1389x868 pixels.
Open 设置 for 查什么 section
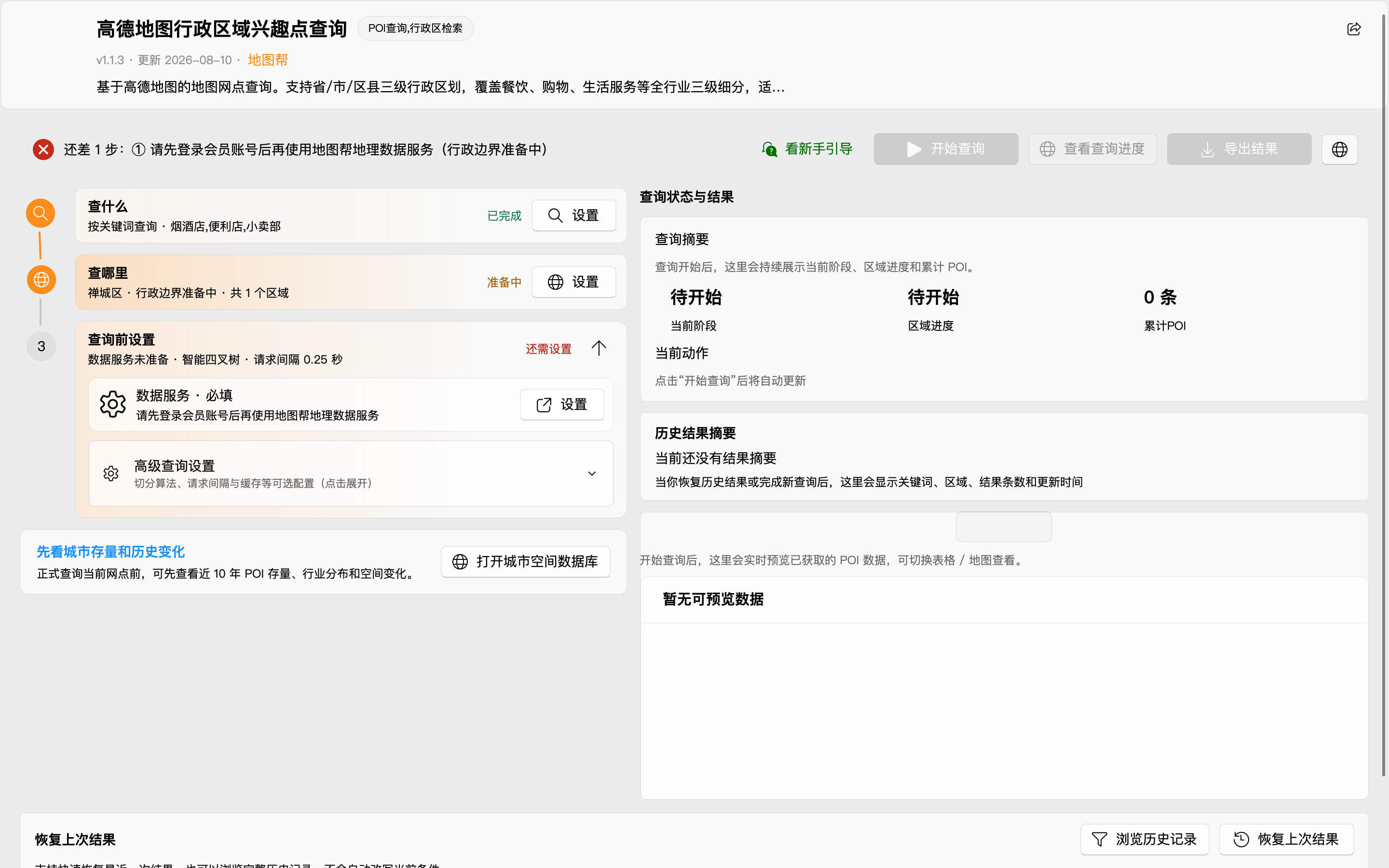[x=573, y=215]
